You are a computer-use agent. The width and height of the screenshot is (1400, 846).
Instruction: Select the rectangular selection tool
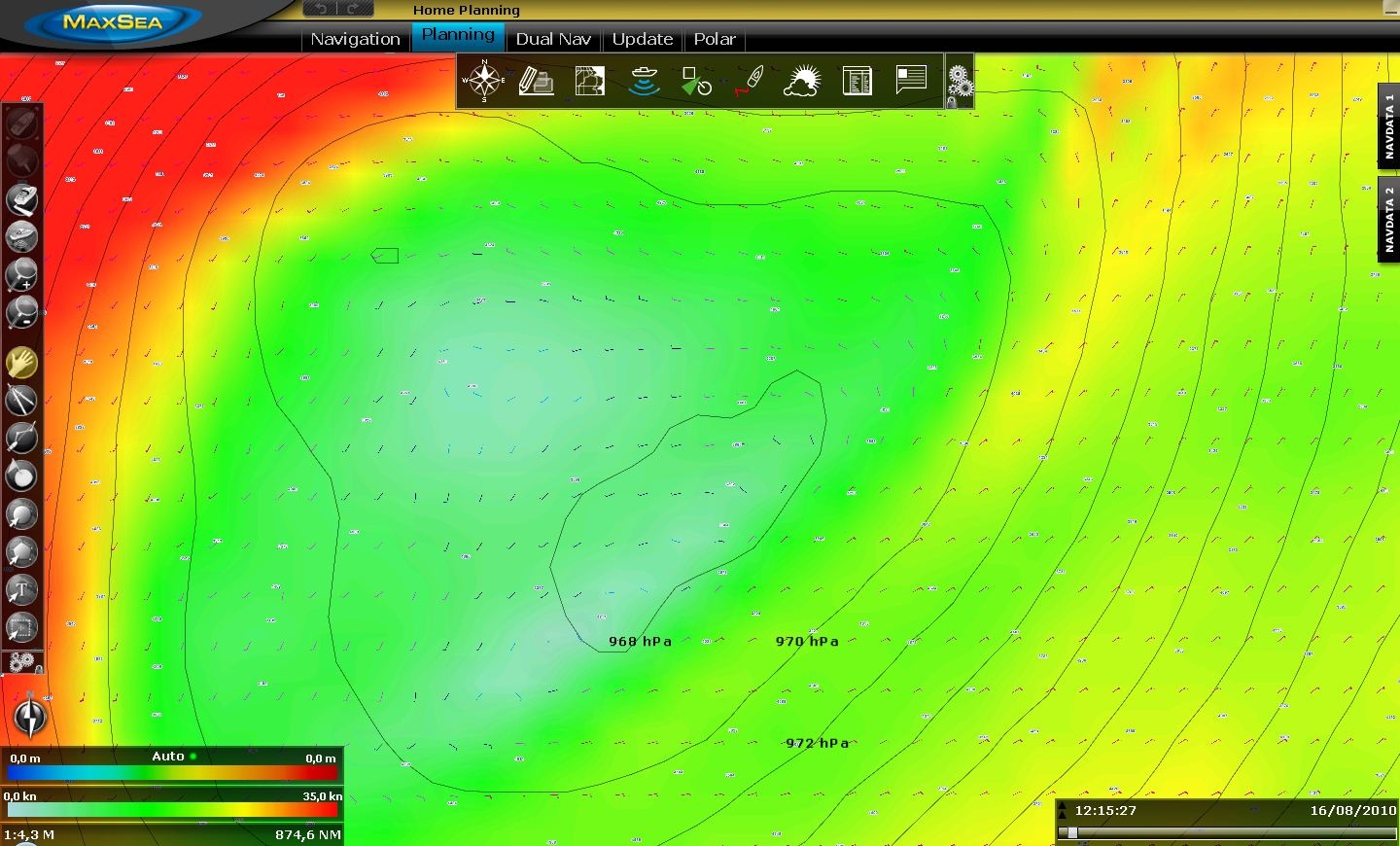tap(21, 627)
